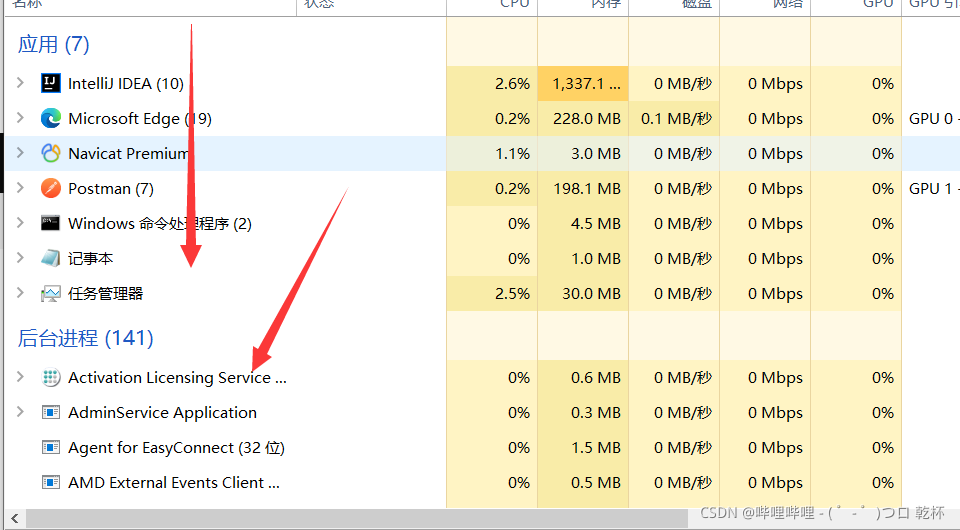Select AMD External Events Client name
Image resolution: width=960 pixels, height=530 pixels.
tap(174, 482)
